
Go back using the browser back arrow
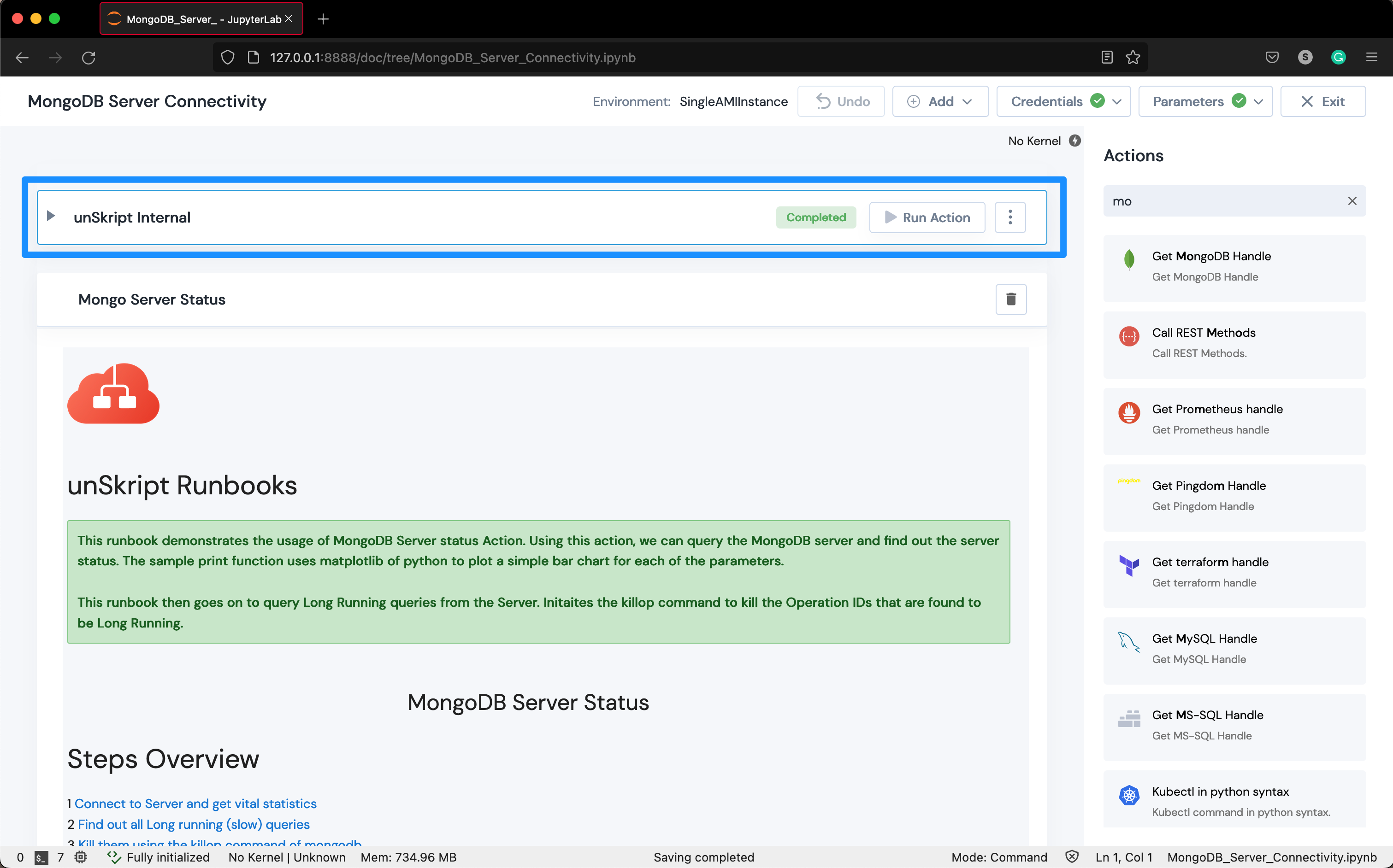click(x=22, y=58)
